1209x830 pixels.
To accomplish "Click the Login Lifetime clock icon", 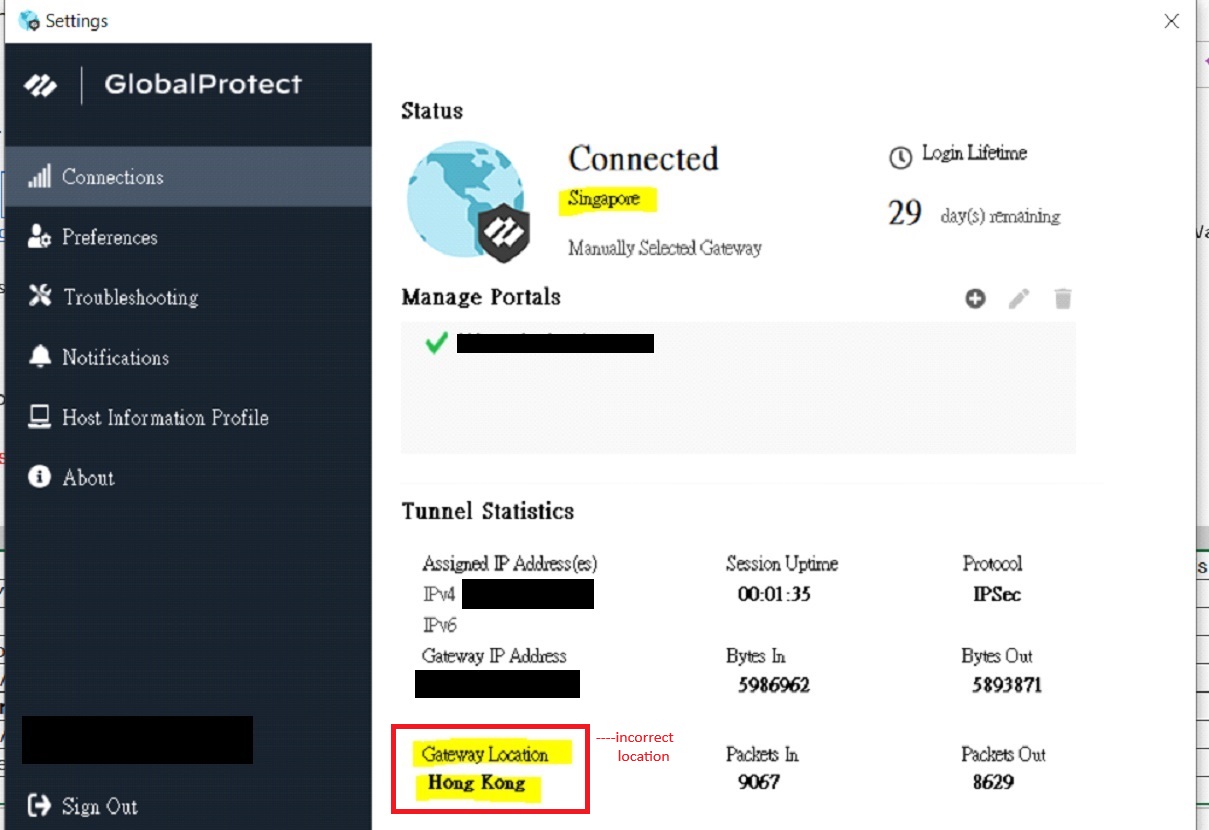I will coord(900,156).
